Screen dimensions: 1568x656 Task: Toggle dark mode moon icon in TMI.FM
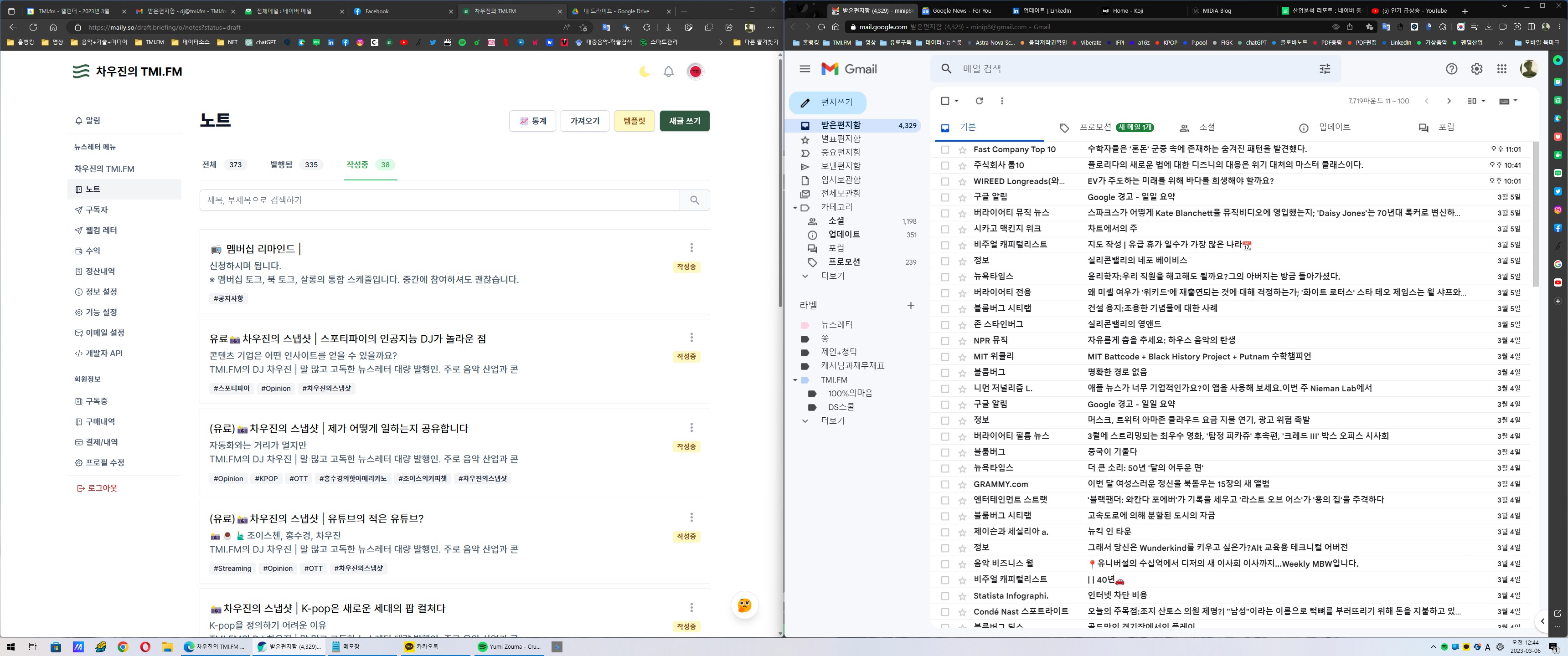645,72
